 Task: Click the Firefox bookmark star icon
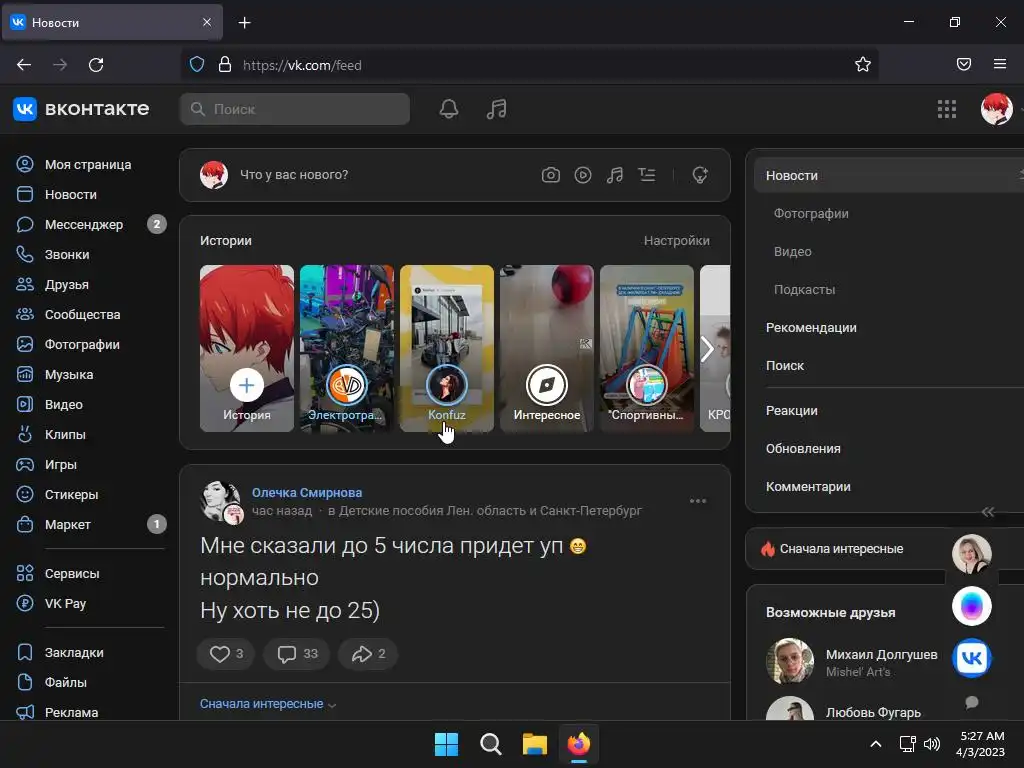coord(863,65)
